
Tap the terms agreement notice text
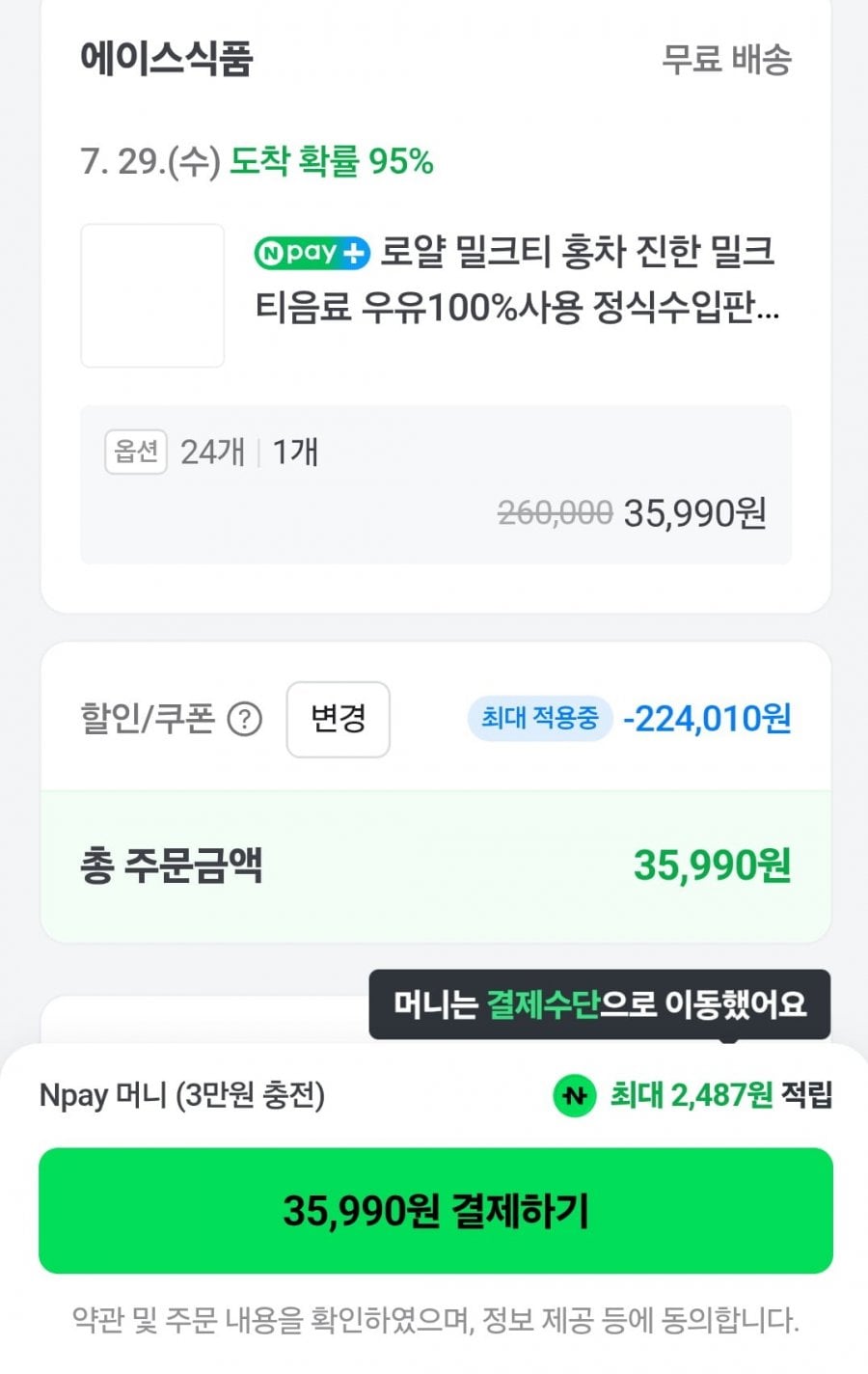tap(436, 1320)
